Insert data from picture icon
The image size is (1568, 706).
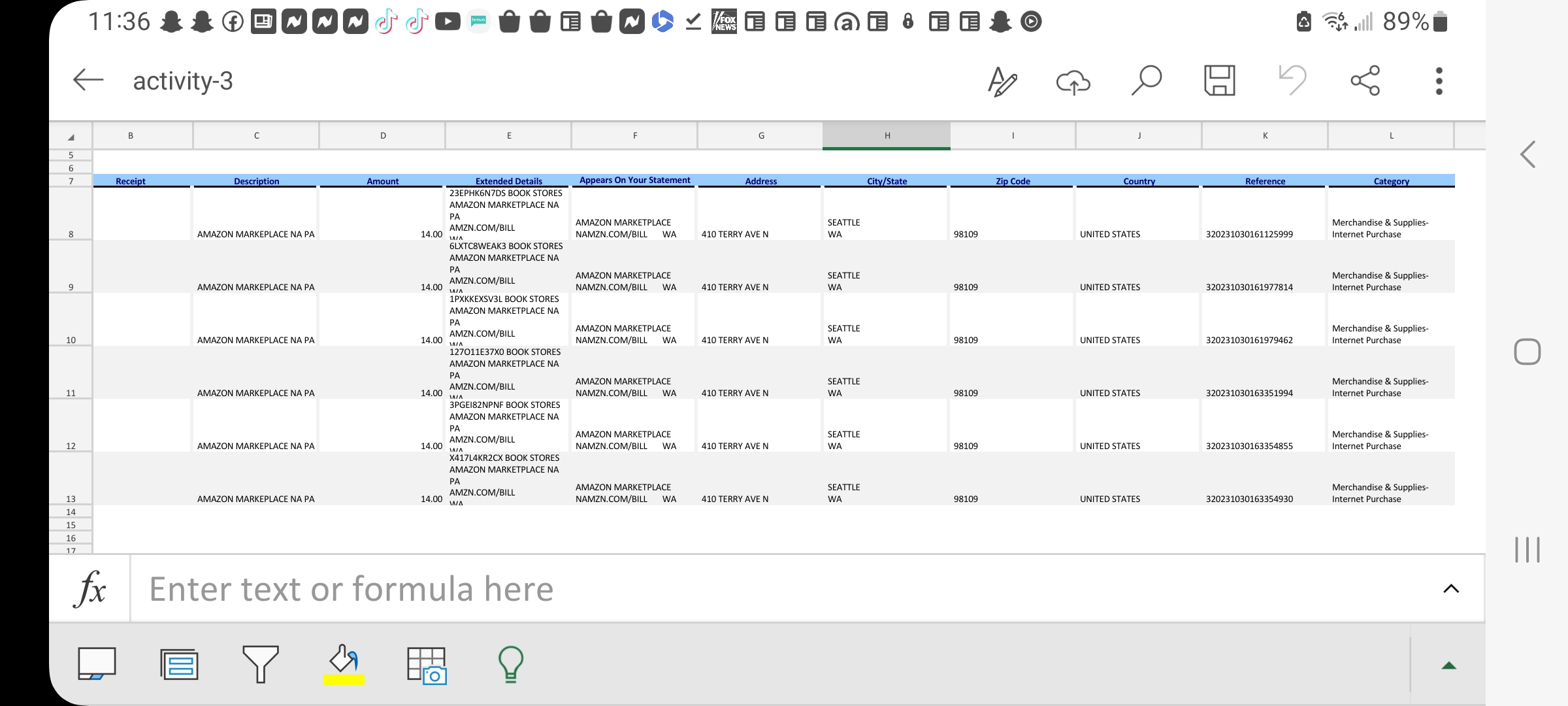coord(427,665)
